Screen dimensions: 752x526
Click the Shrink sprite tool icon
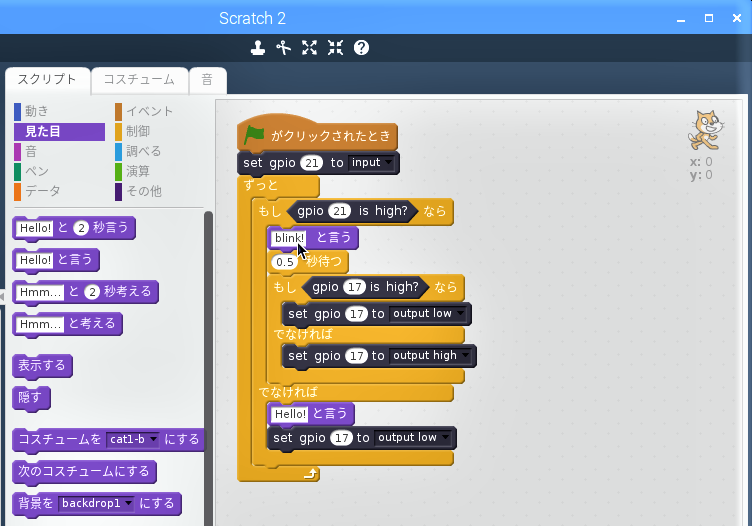coord(335,47)
